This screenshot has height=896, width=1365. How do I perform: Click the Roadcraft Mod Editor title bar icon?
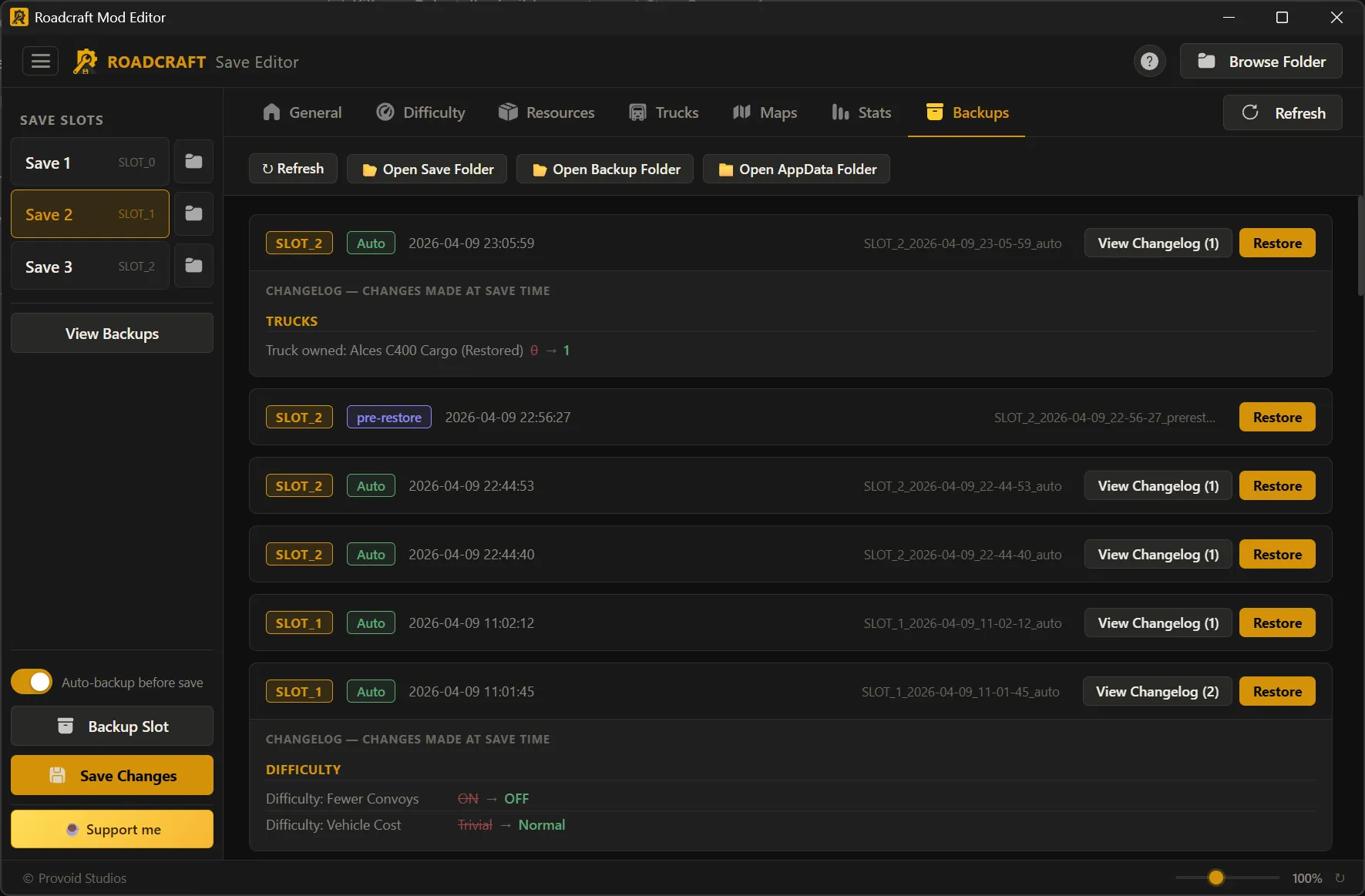click(x=18, y=17)
